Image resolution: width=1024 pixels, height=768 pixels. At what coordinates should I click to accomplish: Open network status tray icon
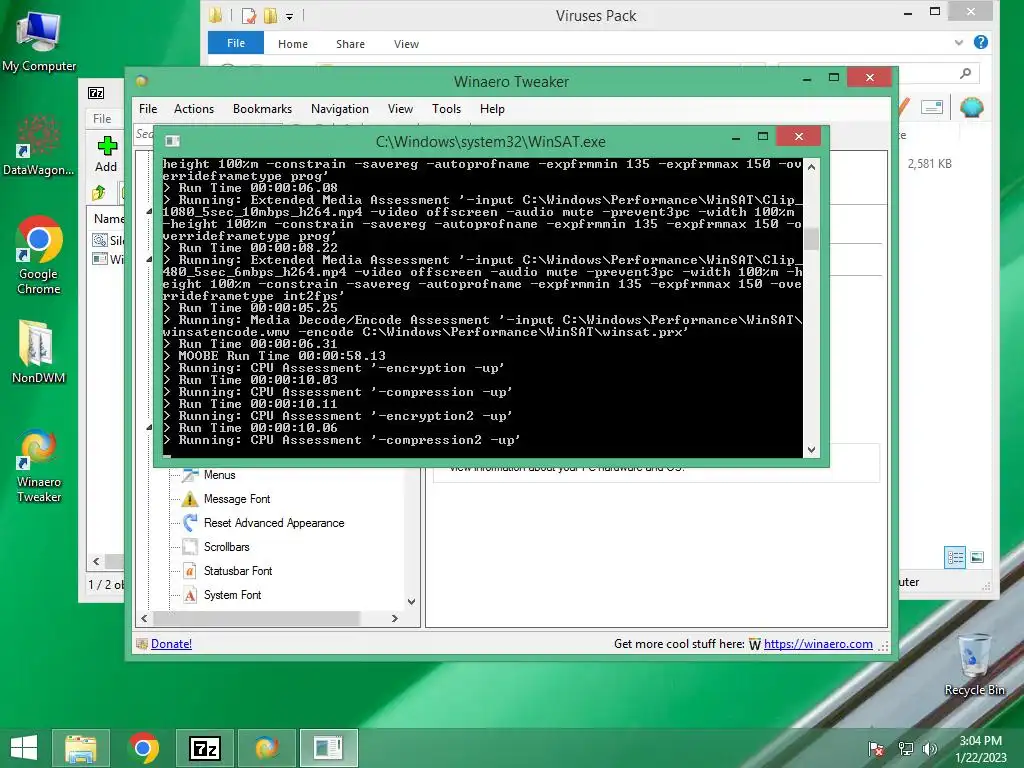tap(906, 749)
